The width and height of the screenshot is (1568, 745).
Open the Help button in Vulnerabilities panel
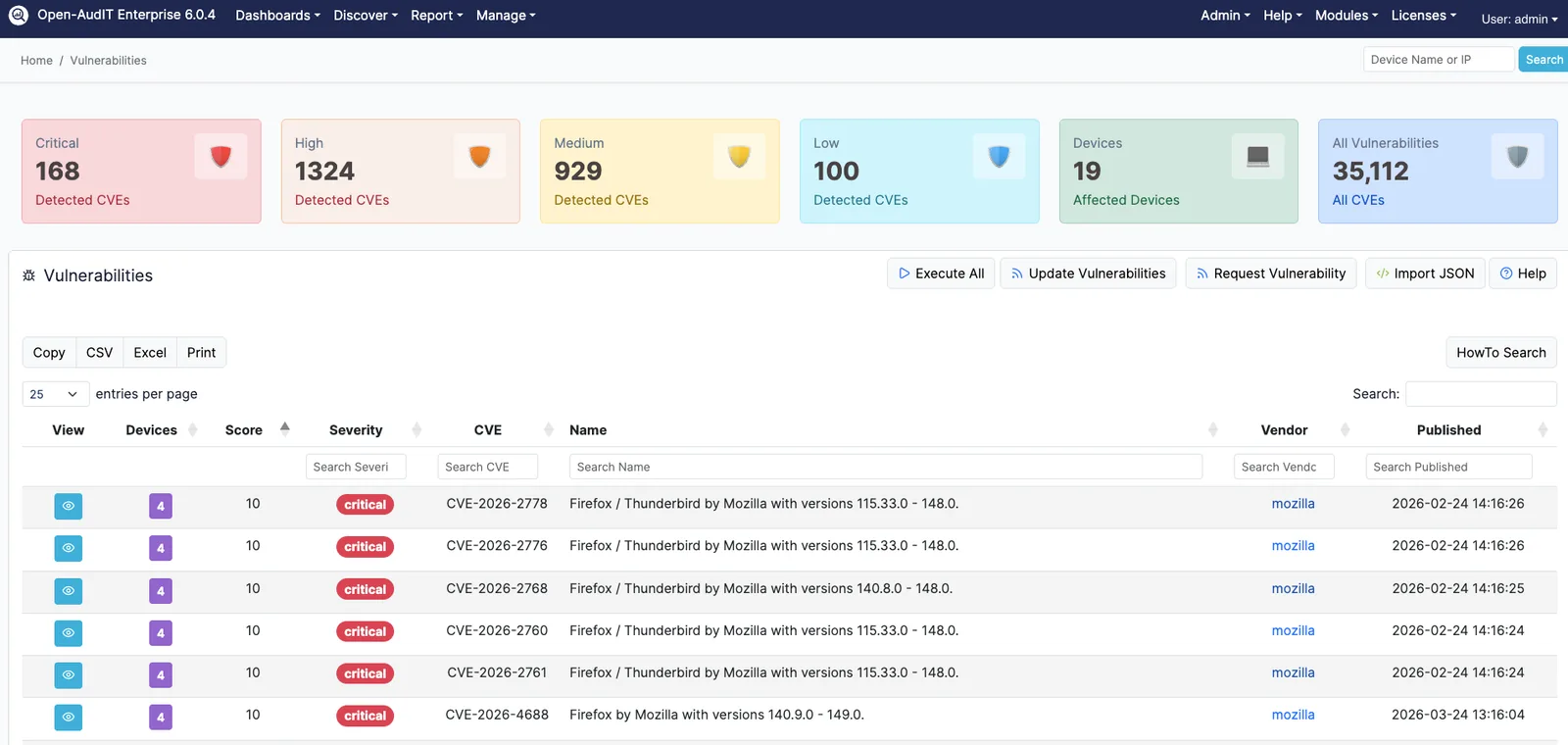pyautogui.click(x=1523, y=273)
